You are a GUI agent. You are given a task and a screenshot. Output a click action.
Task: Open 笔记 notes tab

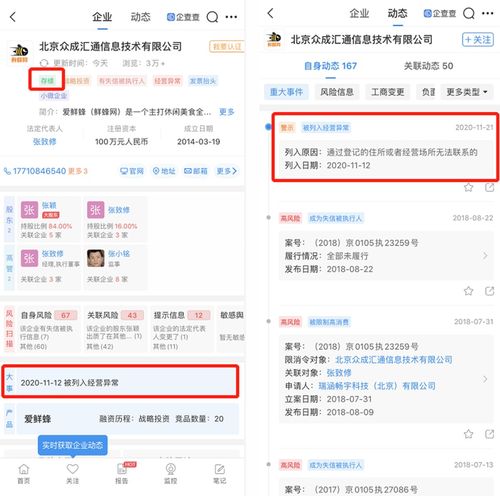tap(220, 473)
